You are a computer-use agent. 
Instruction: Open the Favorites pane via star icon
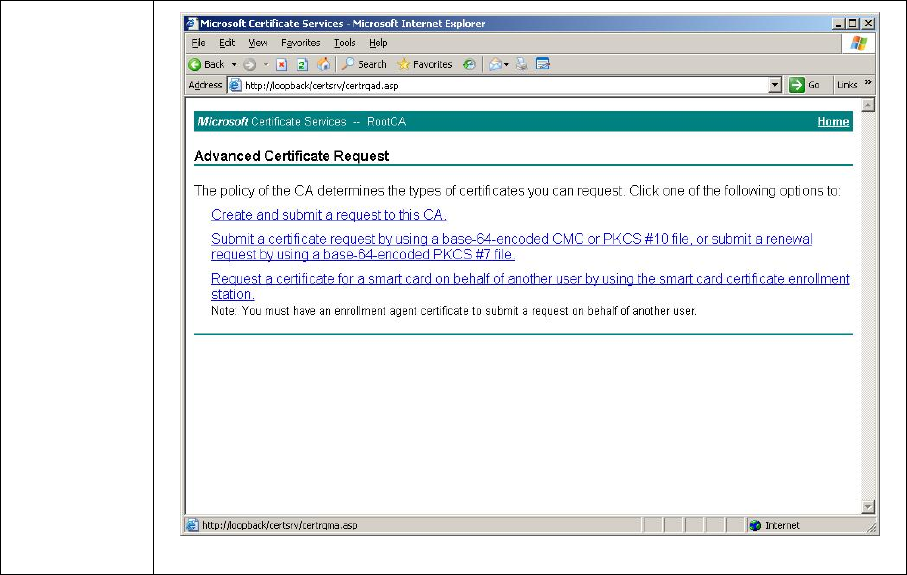coord(425,64)
